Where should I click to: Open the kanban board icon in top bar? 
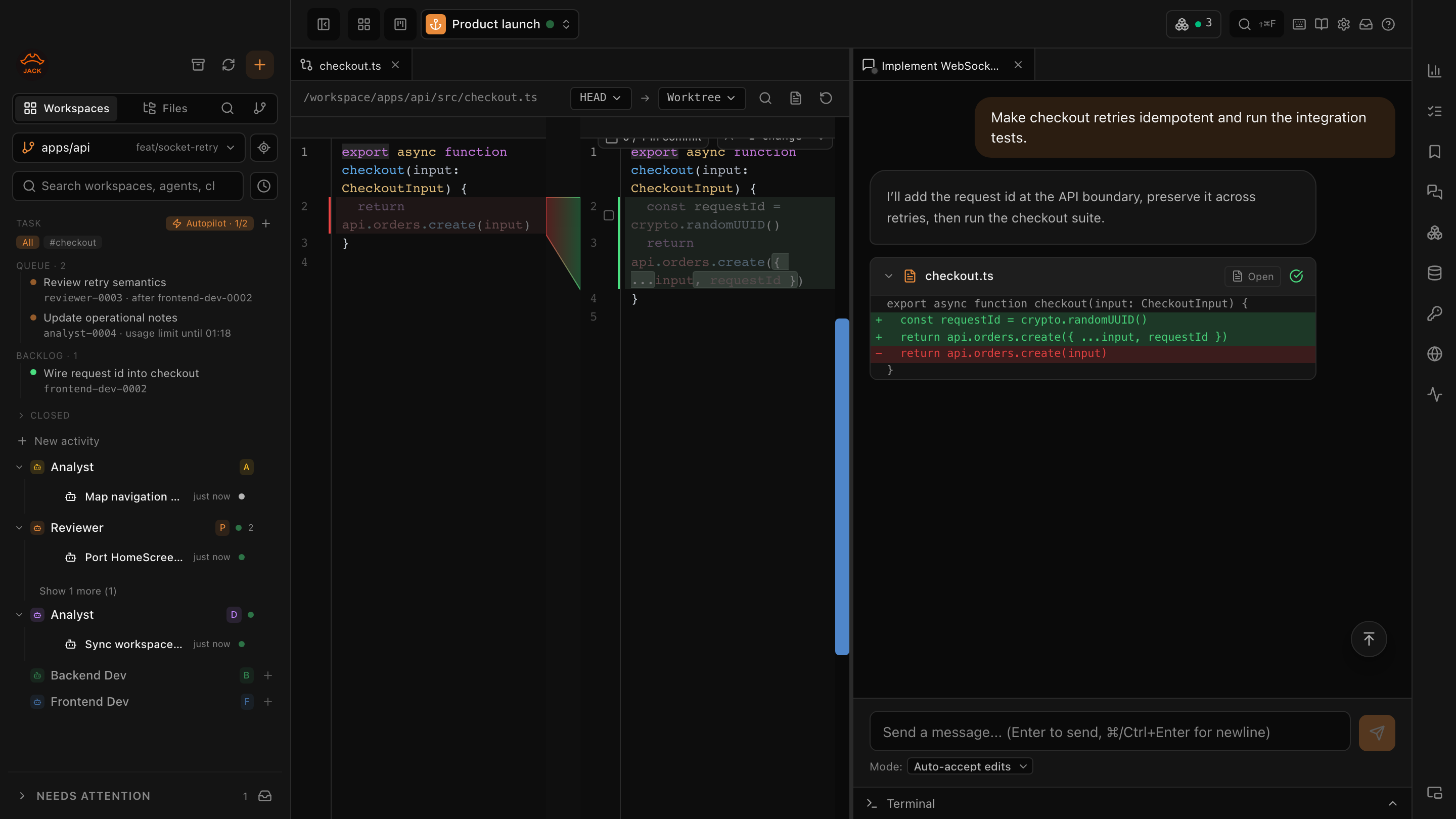400,24
